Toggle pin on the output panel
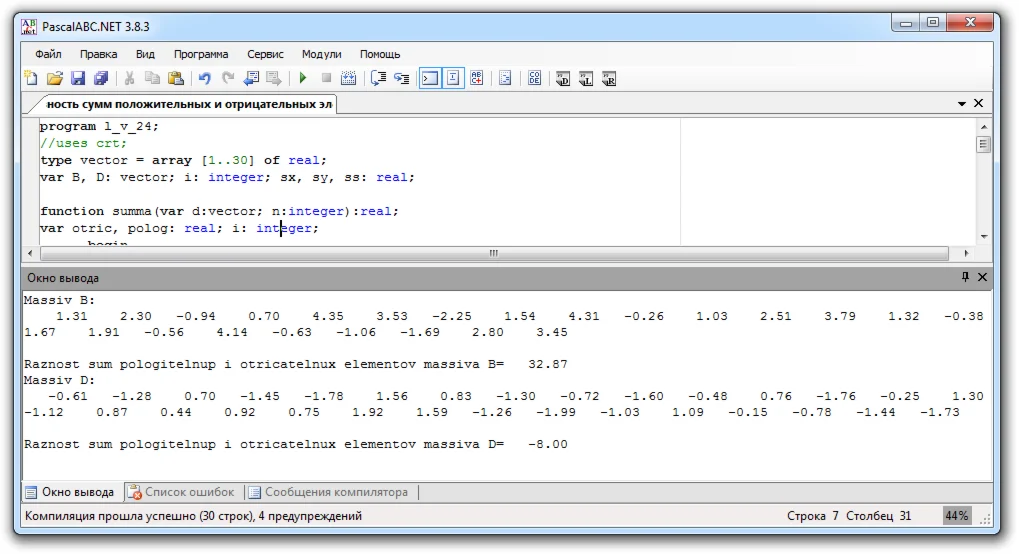Image resolution: width=1019 pixels, height=554 pixels. pos(965,277)
